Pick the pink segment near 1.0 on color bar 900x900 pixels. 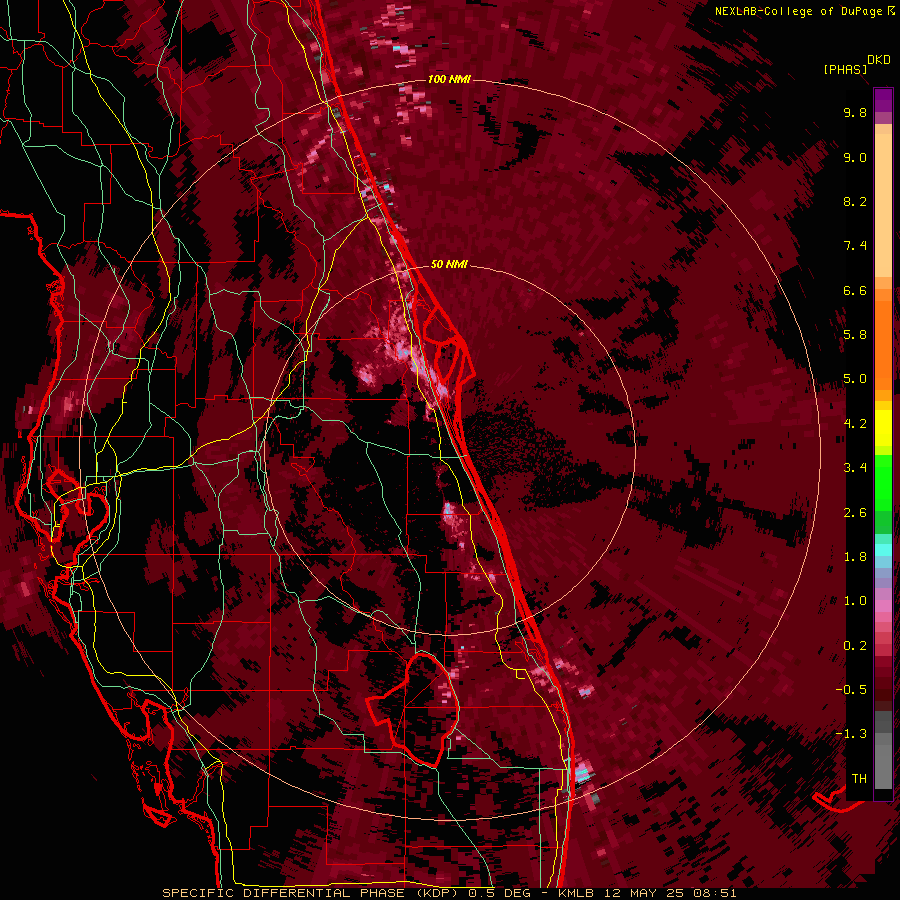pyautogui.click(x=883, y=606)
